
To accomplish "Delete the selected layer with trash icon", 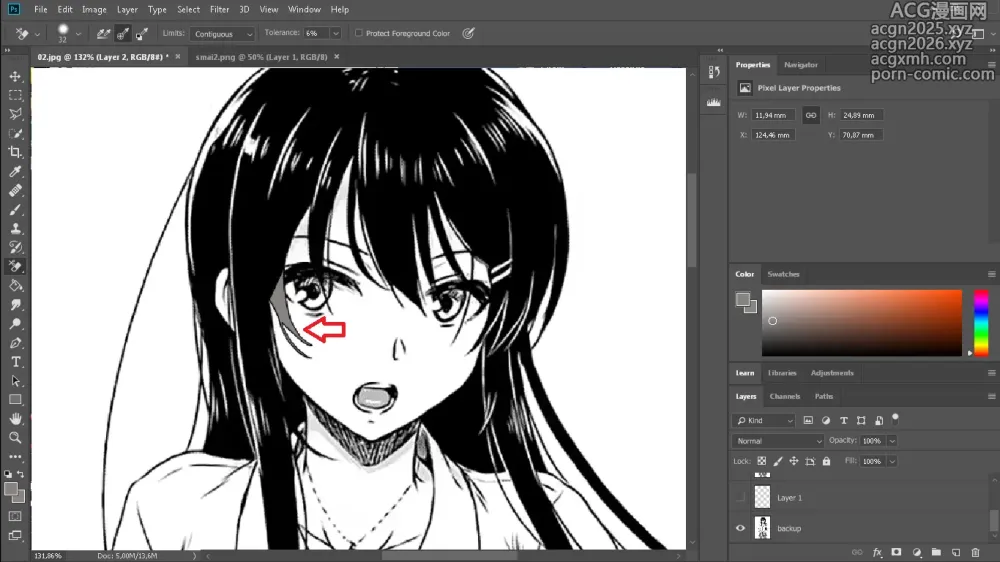I will point(975,552).
